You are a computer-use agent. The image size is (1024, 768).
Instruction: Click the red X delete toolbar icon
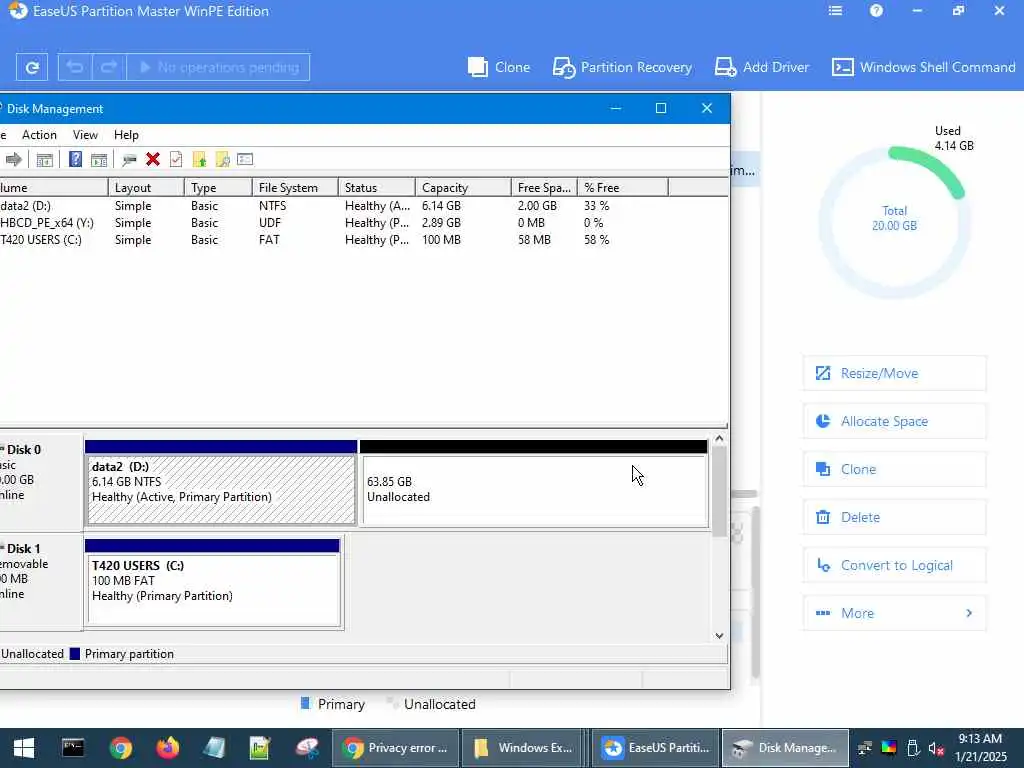153,159
